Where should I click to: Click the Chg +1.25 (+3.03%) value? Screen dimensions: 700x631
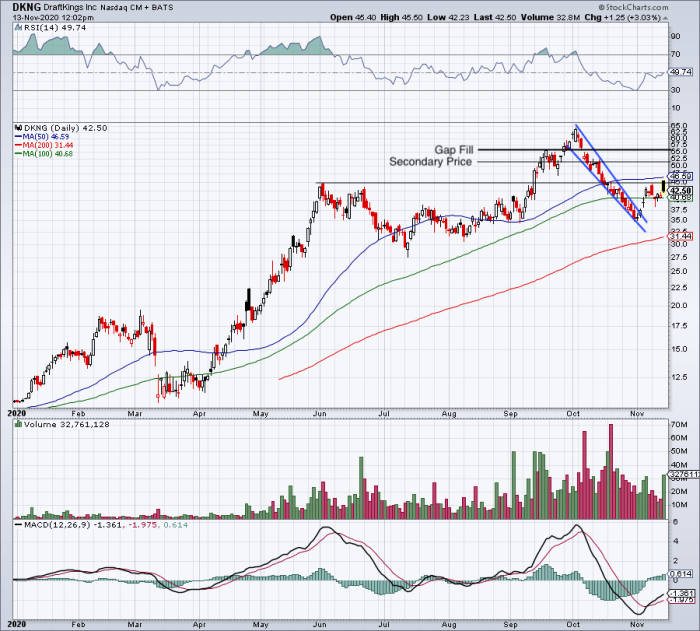click(x=622, y=17)
